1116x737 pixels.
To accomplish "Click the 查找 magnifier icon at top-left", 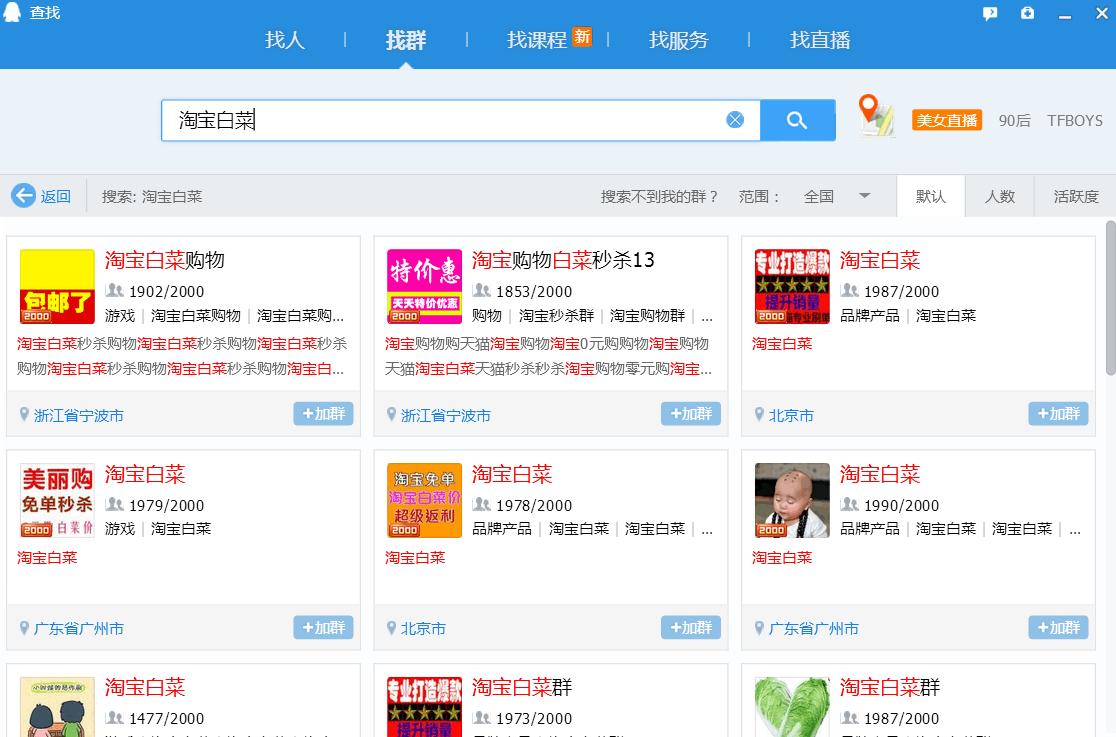I will pyautogui.click(x=11, y=13).
